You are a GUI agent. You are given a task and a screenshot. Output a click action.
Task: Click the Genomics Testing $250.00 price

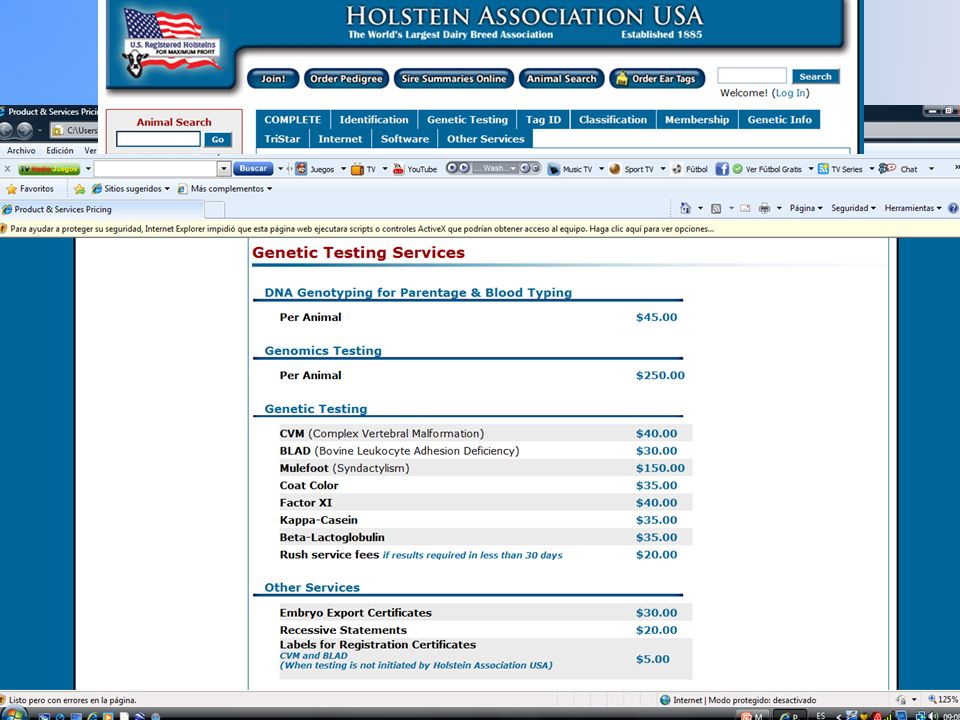click(x=660, y=375)
